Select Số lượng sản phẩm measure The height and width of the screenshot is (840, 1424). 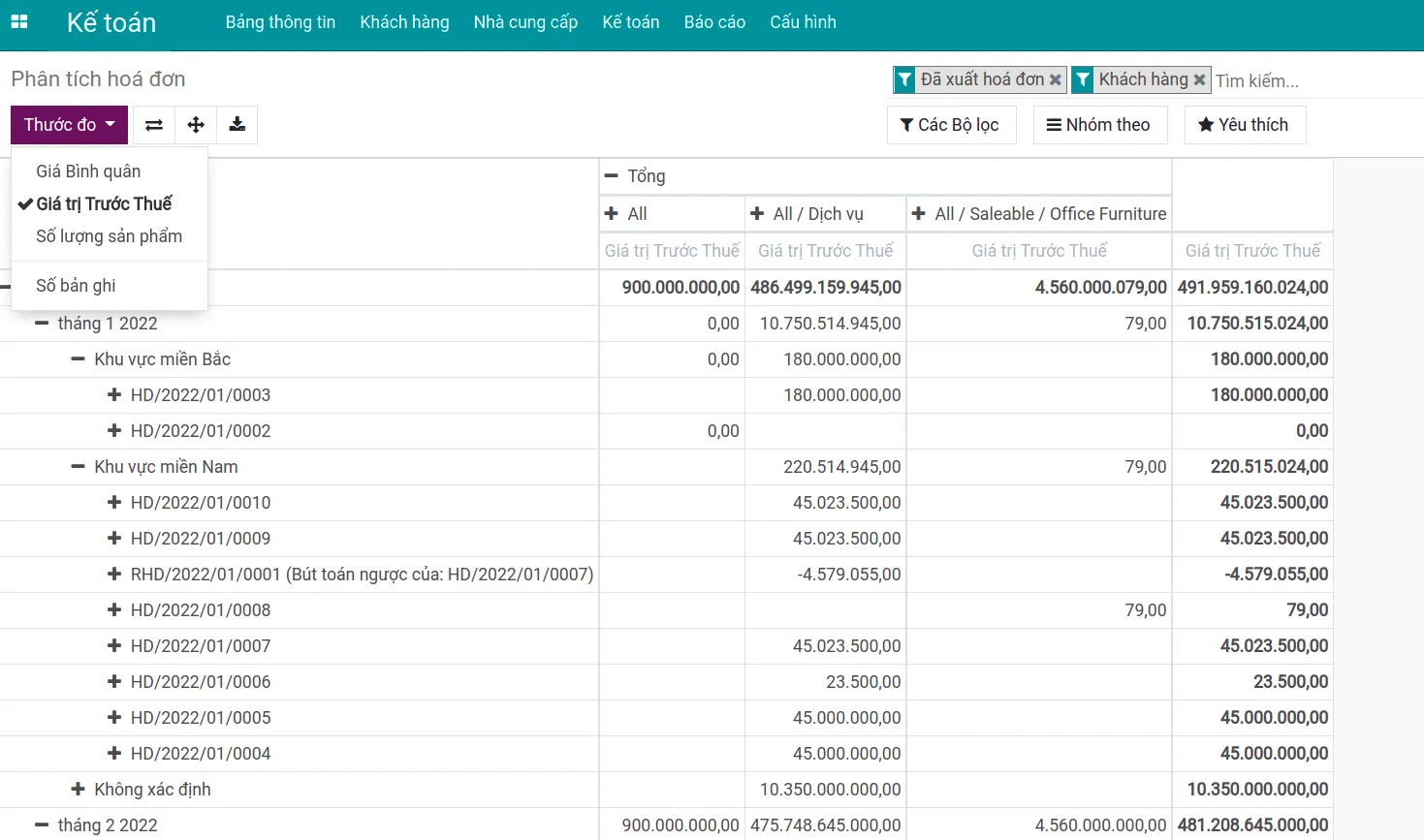pyautogui.click(x=110, y=236)
